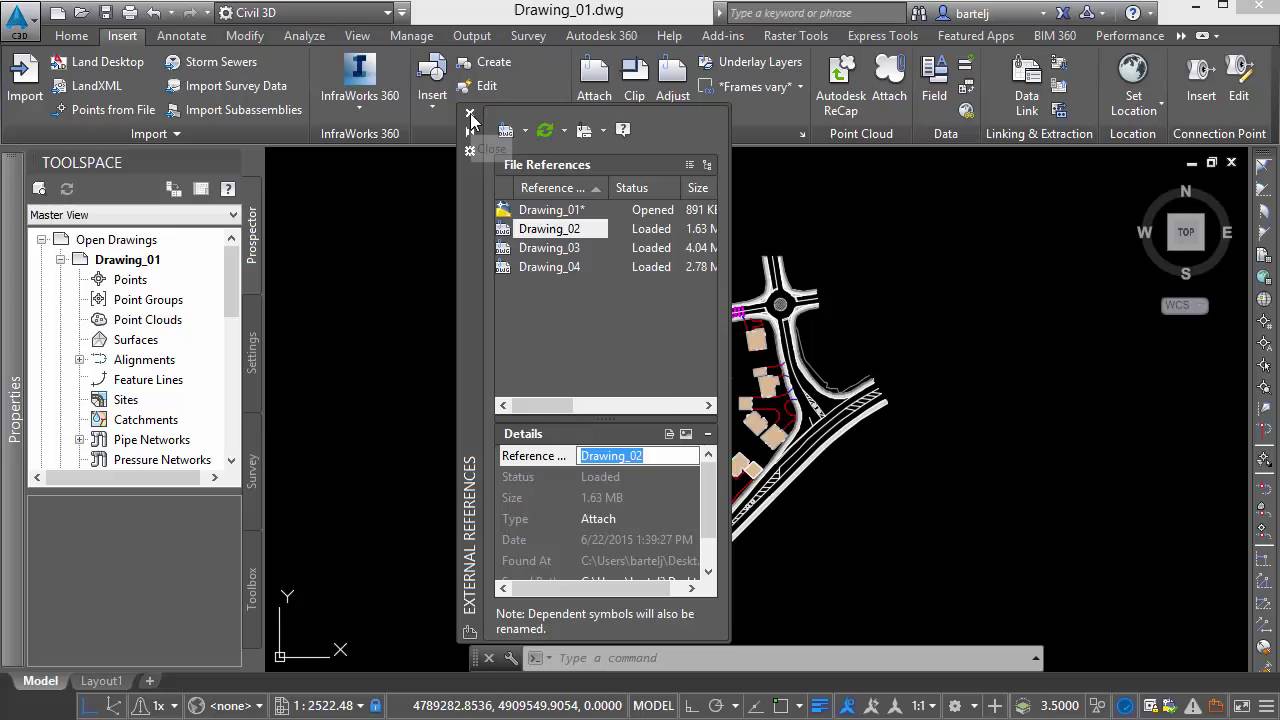This screenshot has height=720, width=1280.
Task: Collapse the Drawing_01 tree node
Action: click(x=60, y=259)
